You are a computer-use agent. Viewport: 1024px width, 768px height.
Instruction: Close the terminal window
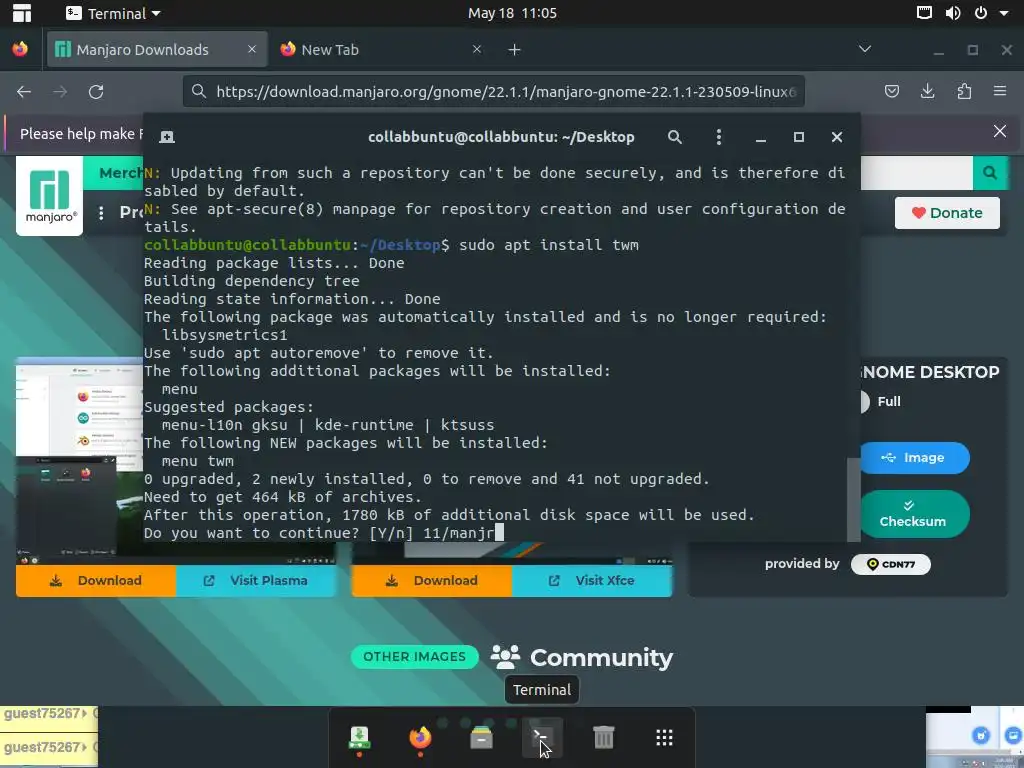[x=837, y=137]
